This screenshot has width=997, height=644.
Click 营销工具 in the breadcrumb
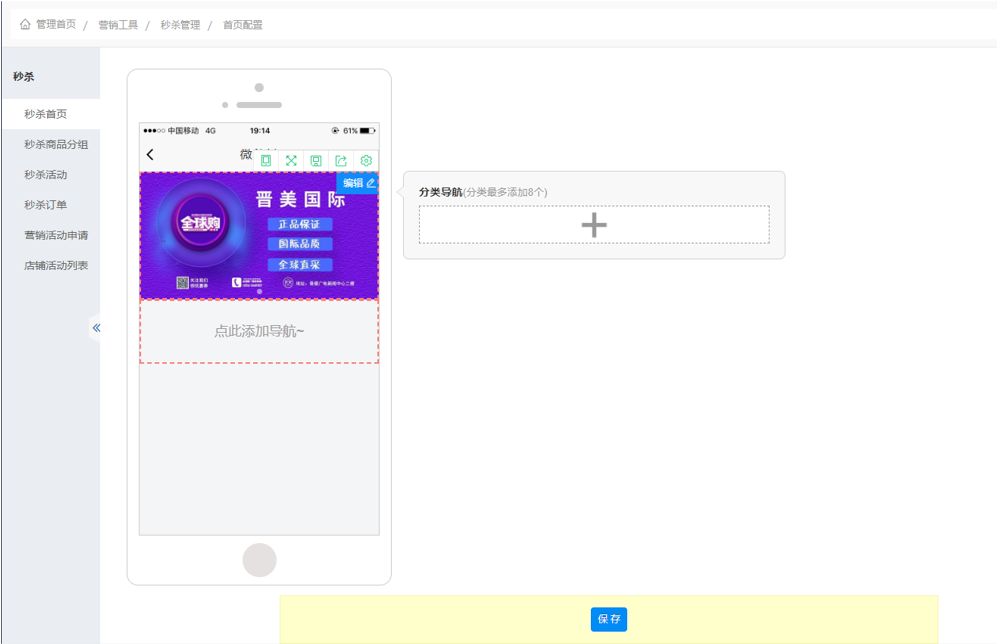pos(118,24)
